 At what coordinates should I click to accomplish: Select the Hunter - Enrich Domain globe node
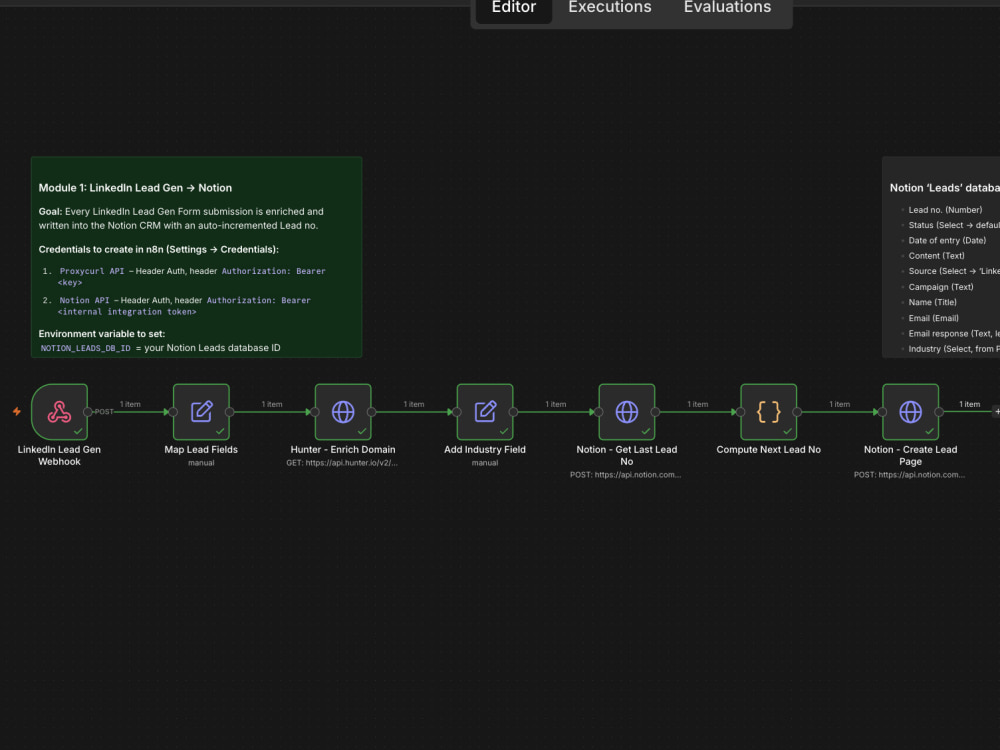343,412
